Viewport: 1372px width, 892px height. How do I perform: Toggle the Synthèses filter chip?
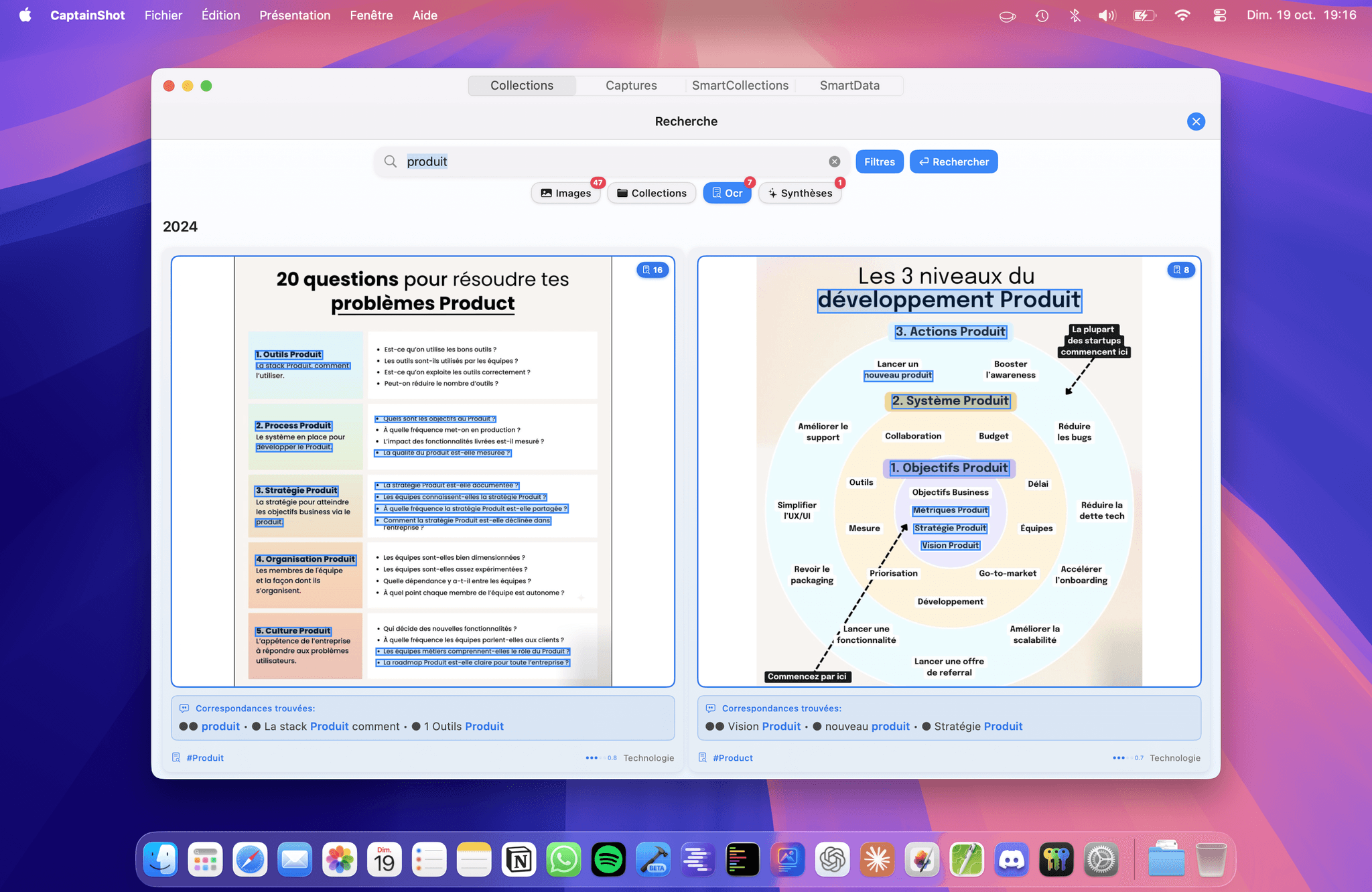click(x=800, y=193)
